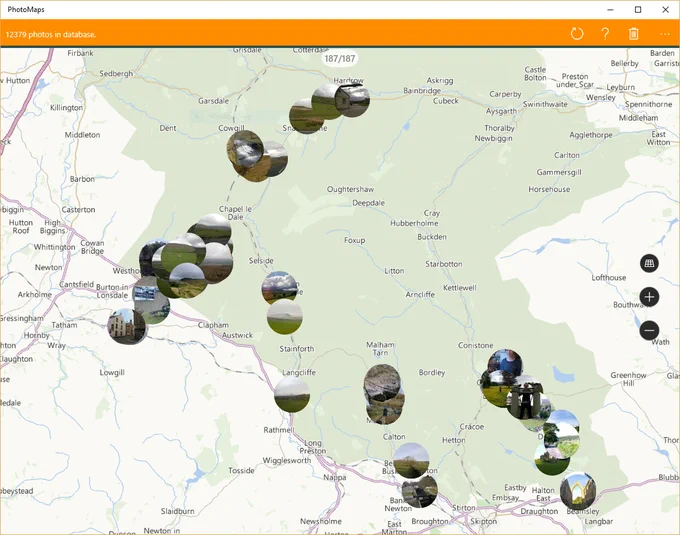The height and width of the screenshot is (535, 680).
Task: Click the Leyburn map label
Action: tap(621, 87)
